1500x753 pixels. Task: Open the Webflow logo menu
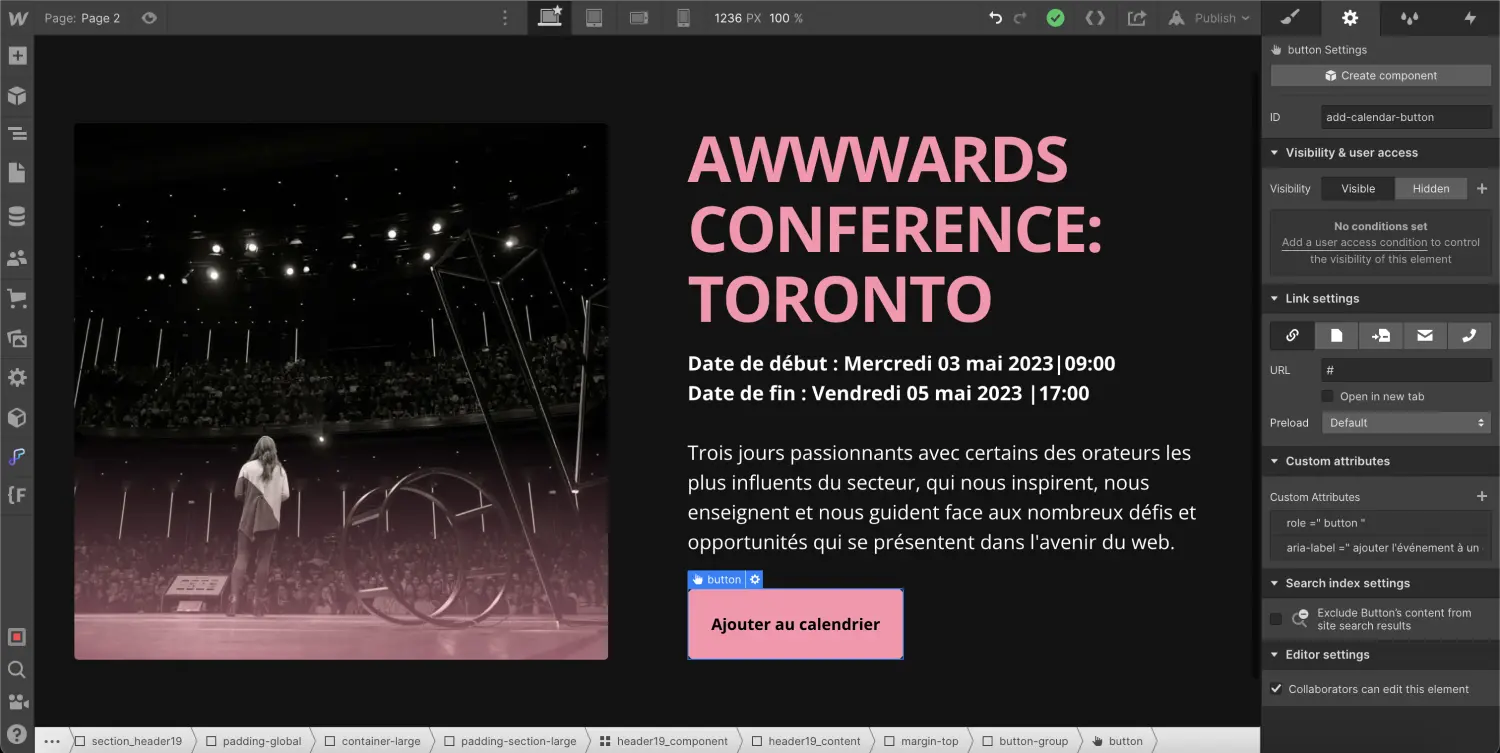17,18
